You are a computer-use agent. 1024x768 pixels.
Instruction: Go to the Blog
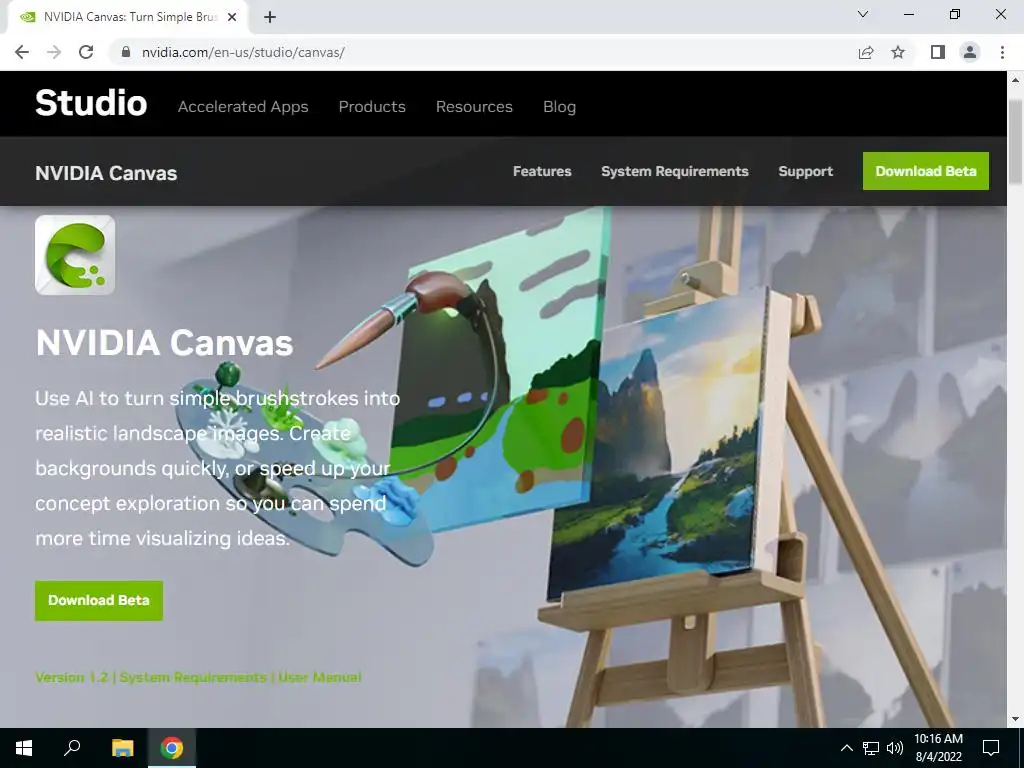560,106
